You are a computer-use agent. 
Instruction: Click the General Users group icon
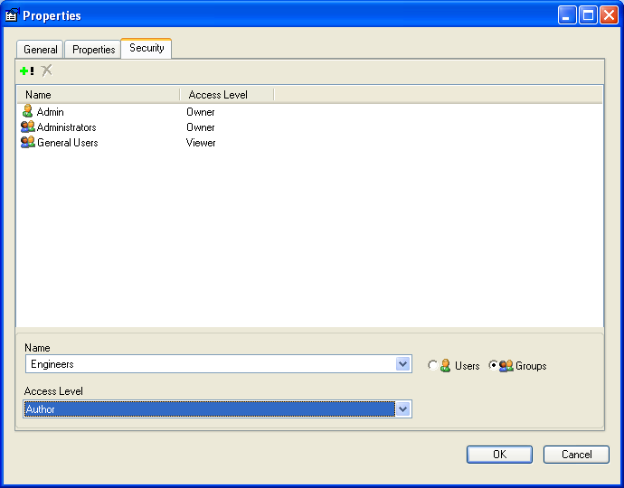point(27,143)
